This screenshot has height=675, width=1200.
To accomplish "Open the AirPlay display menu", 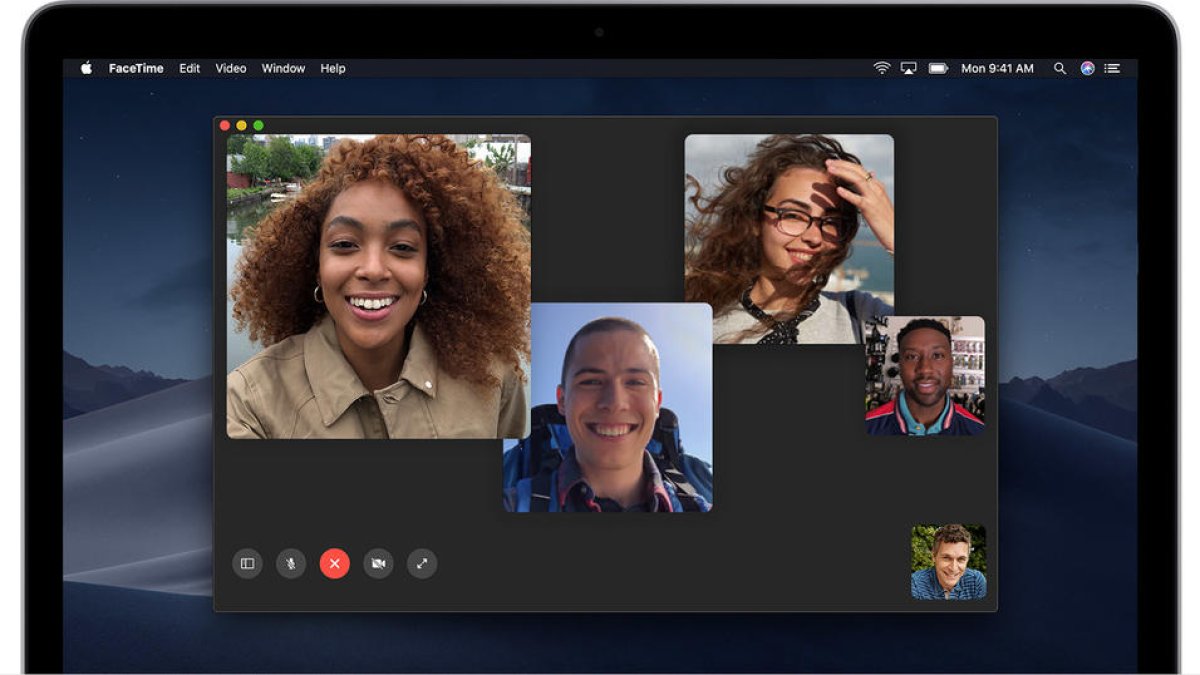I will [x=909, y=68].
